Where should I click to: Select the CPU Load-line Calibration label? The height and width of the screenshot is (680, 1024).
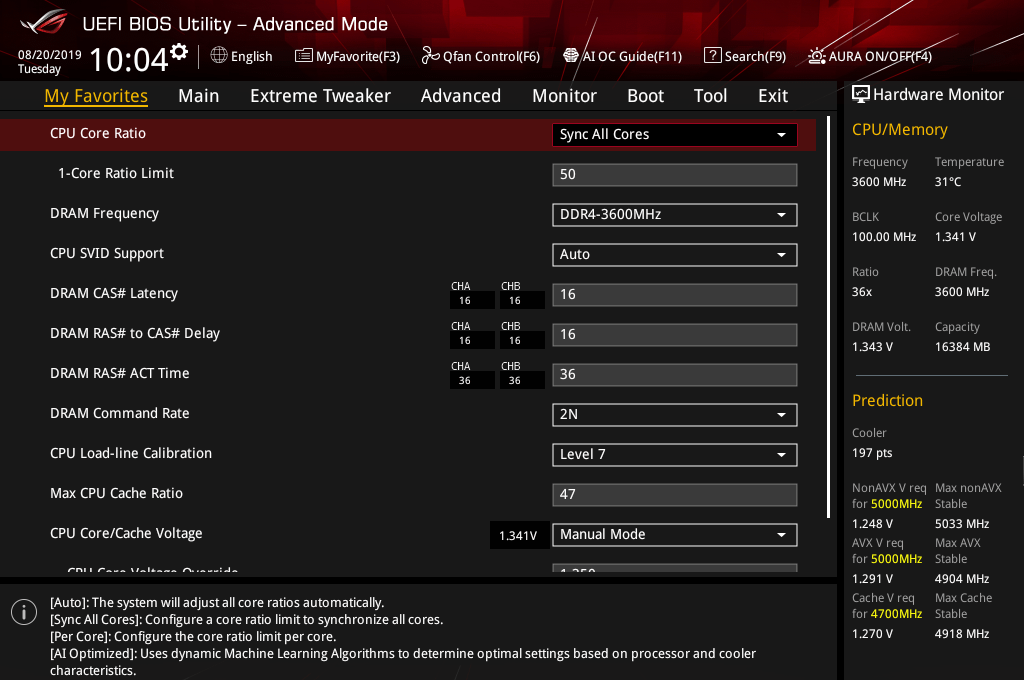131,453
